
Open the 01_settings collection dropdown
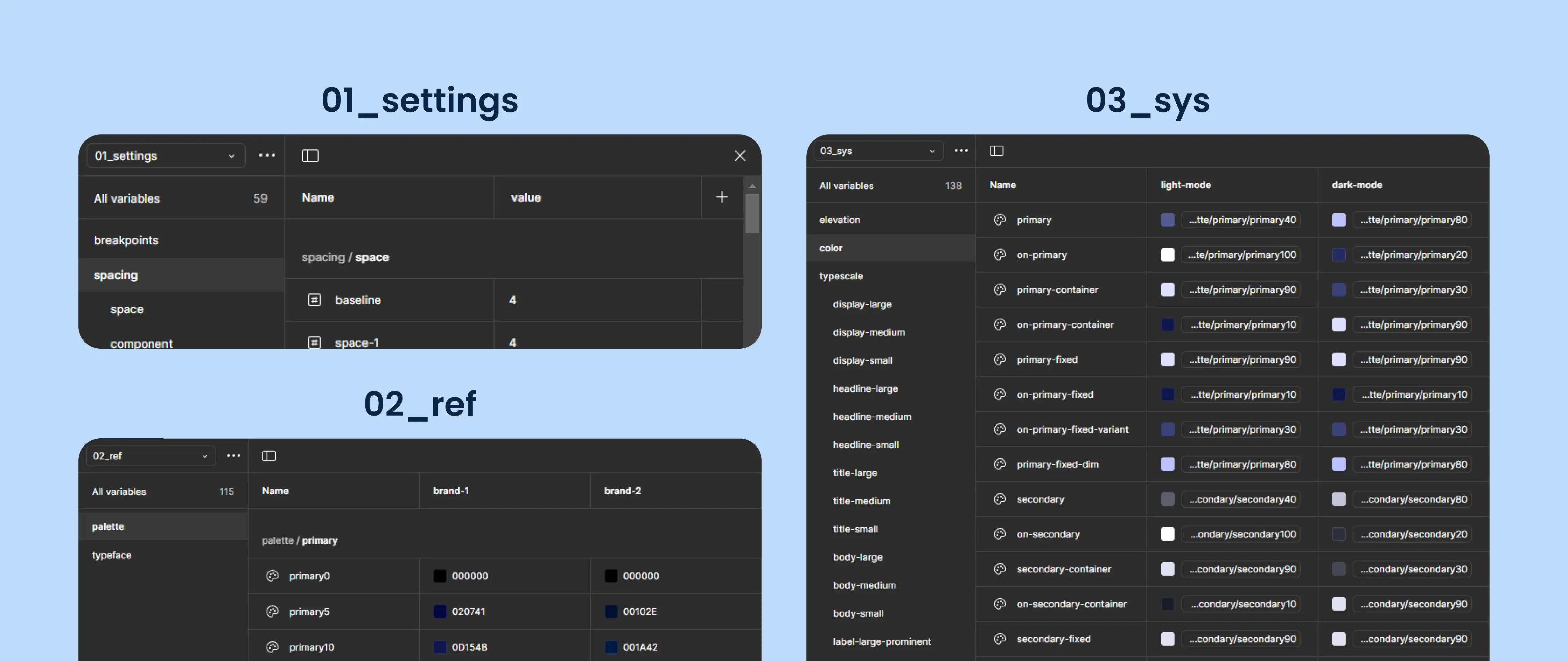coord(166,156)
